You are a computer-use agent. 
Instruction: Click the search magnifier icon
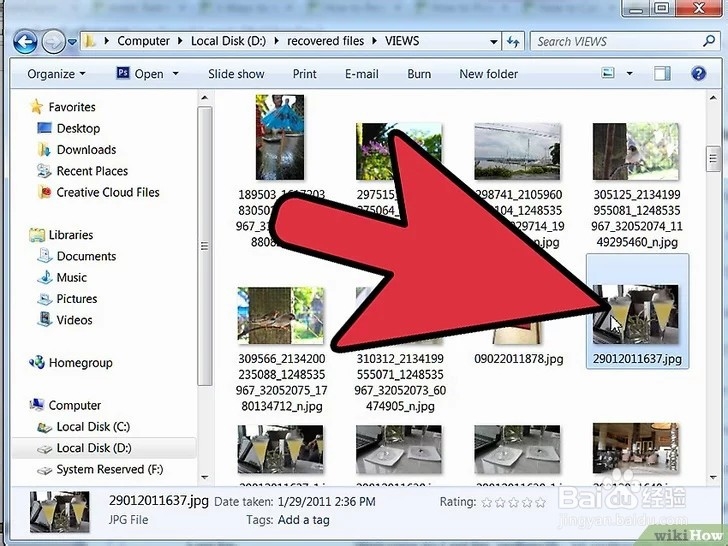click(x=708, y=41)
